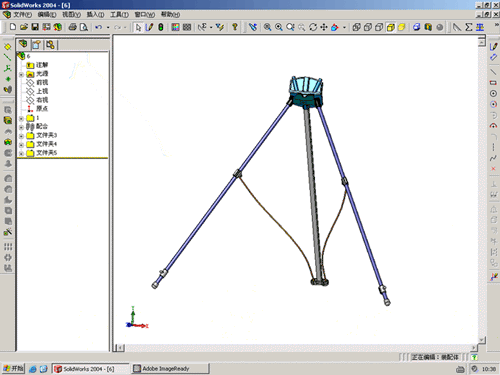Click the Line sketch tool in right toolbar

pos(493,72)
